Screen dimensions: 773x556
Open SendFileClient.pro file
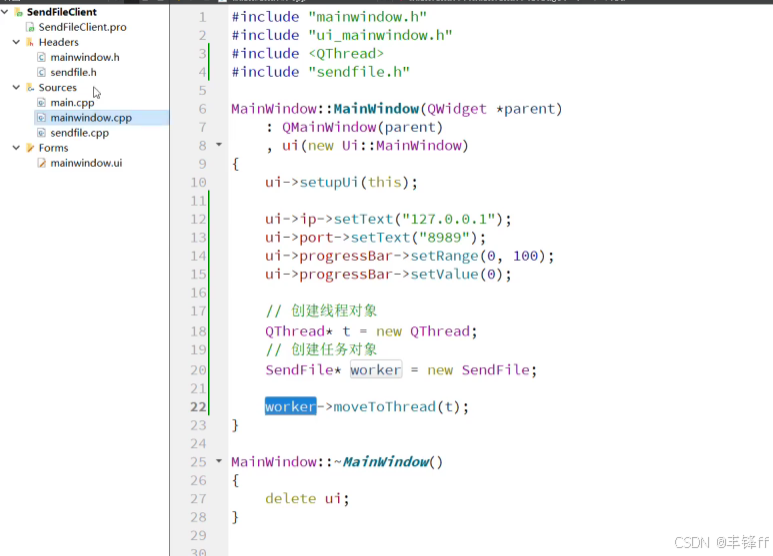point(82,27)
